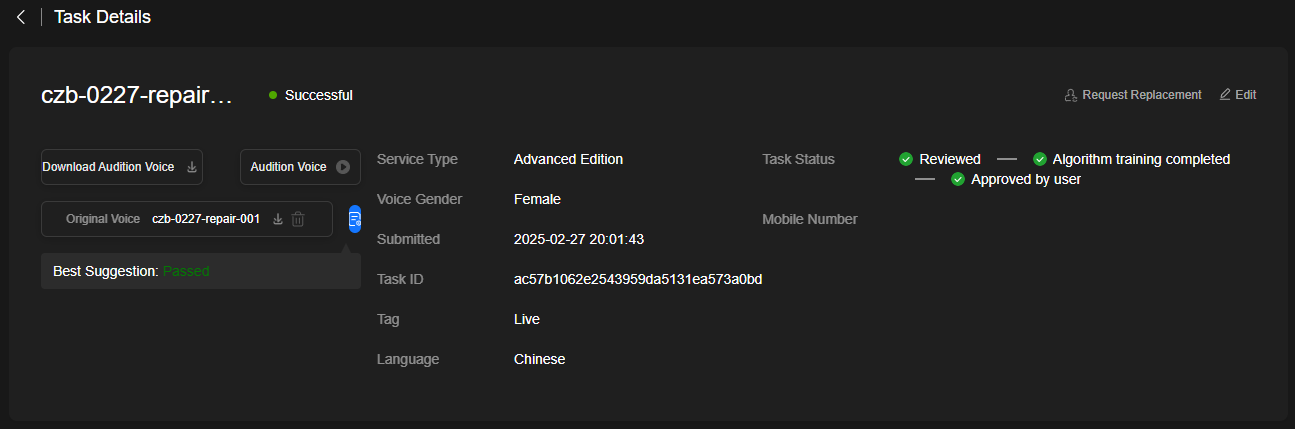
Task: Click Download Audition Voice button
Action: tap(121, 167)
